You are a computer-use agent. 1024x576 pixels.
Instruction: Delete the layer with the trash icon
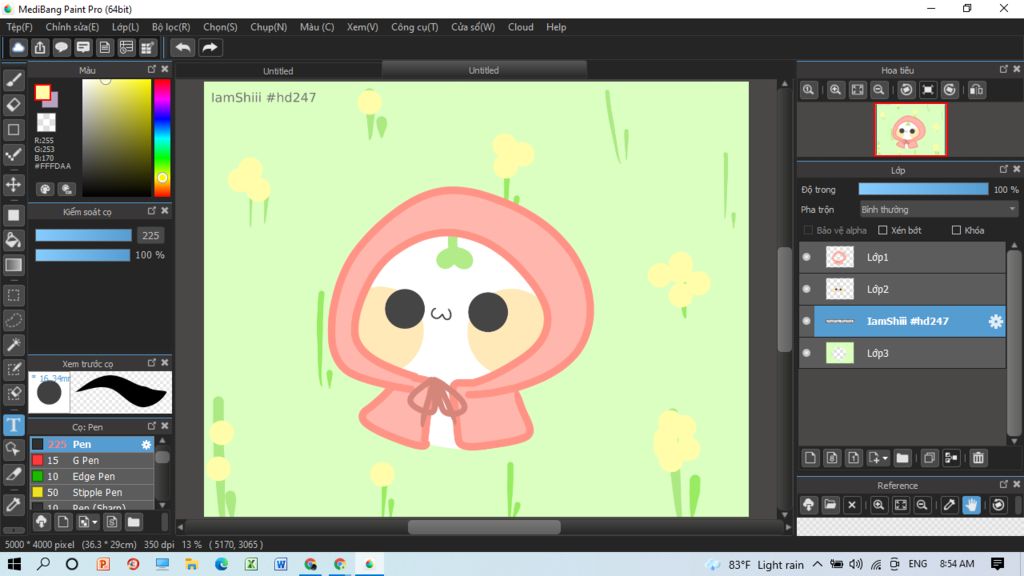(978, 458)
